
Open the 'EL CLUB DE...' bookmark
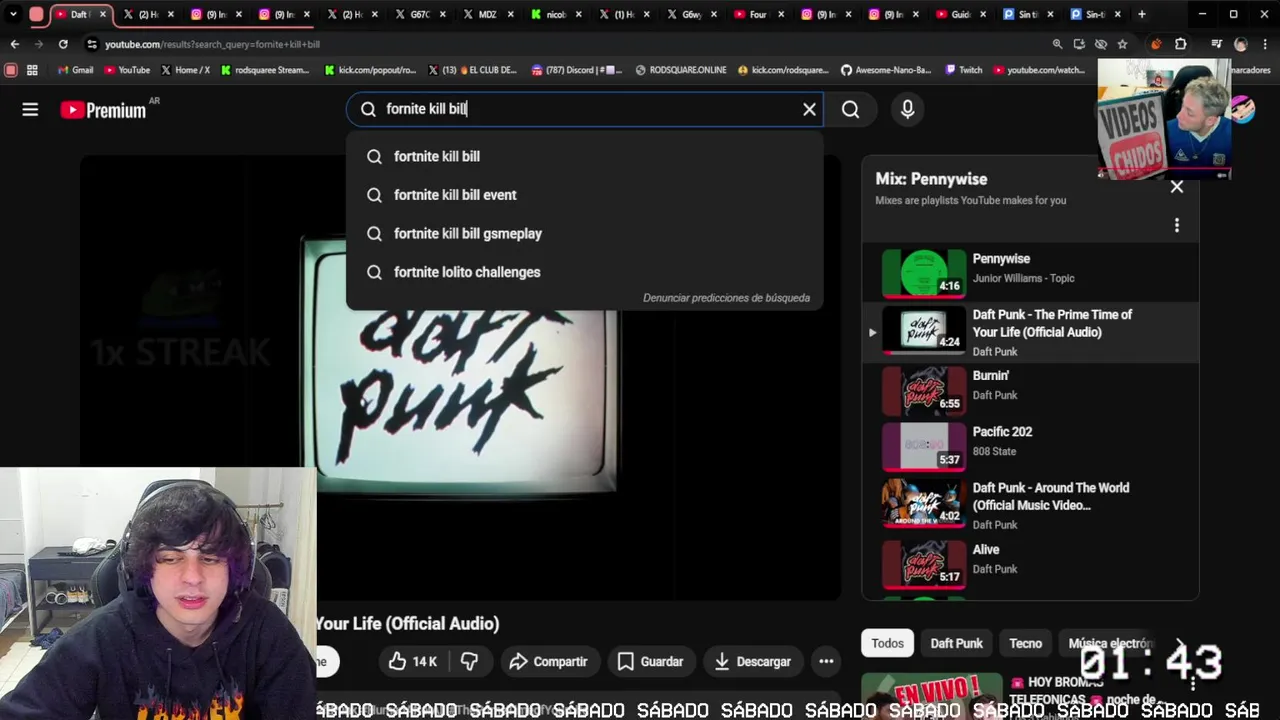[x=473, y=70]
